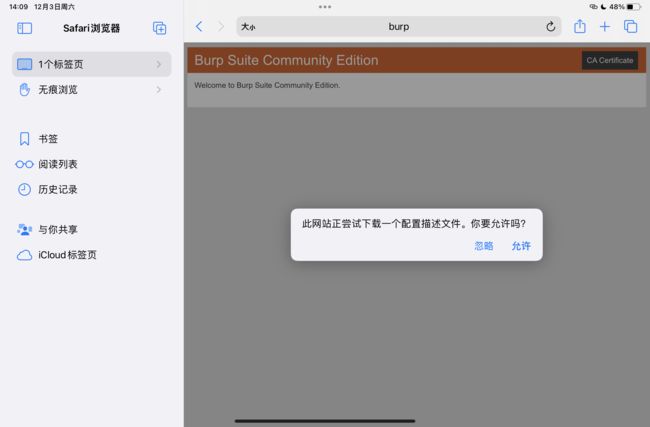Tap the home indicator bar
The image size is (650, 427).
pyautogui.click(x=325, y=421)
